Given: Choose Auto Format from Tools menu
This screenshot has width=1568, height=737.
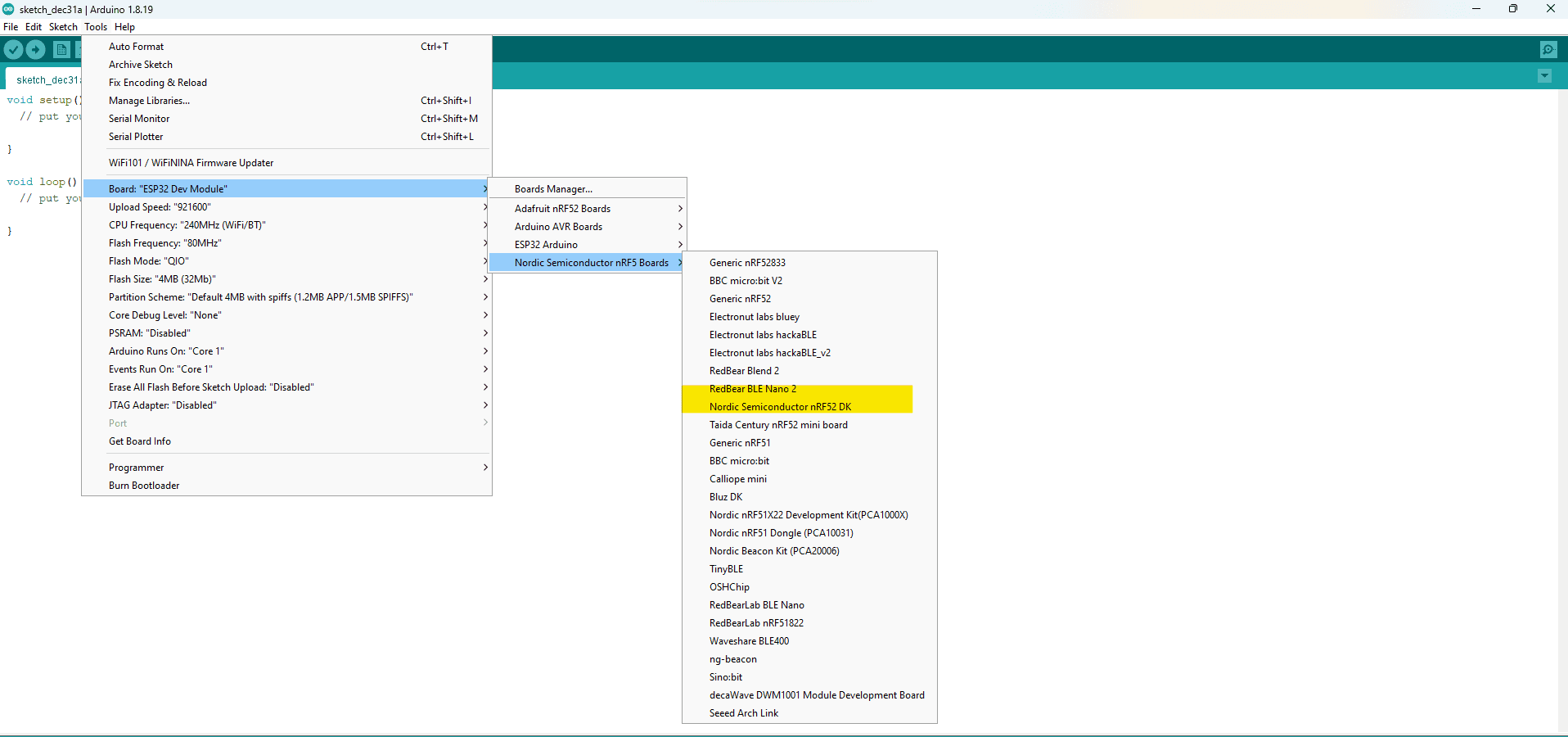Looking at the screenshot, I should click(x=286, y=47).
